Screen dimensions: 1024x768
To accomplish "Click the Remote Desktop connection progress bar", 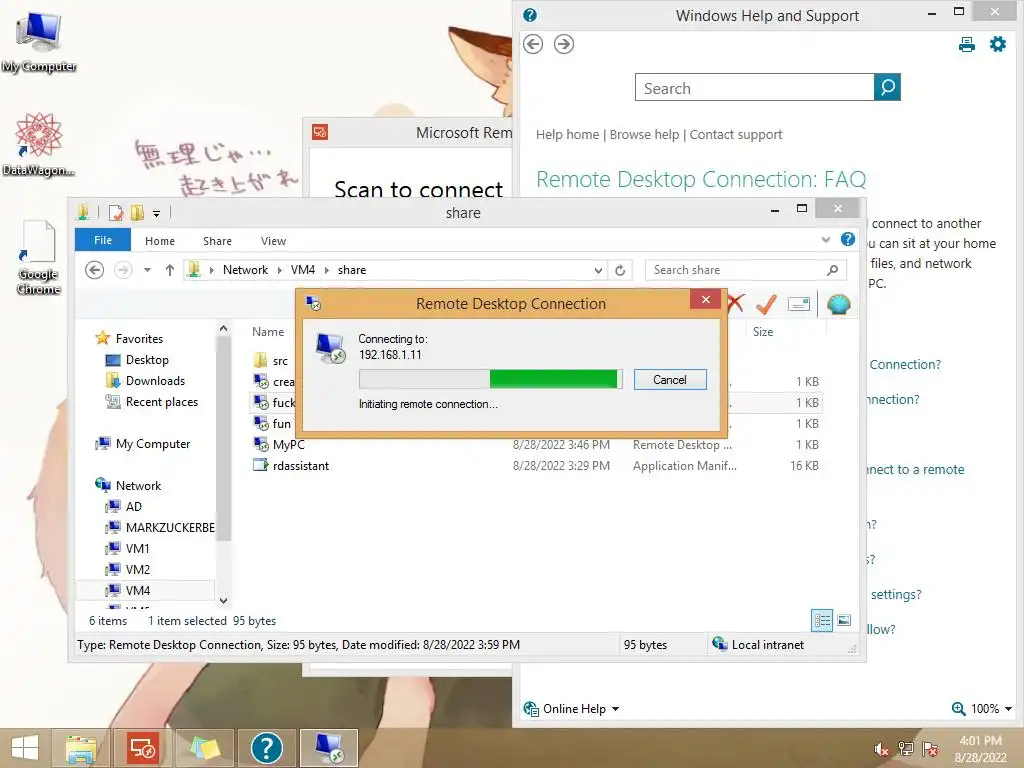I will point(490,379).
